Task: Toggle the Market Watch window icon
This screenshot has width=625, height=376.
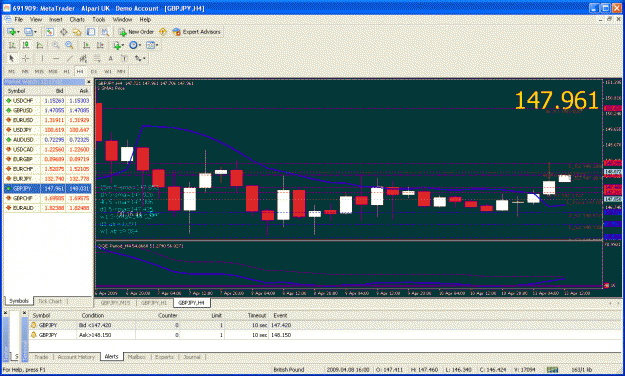Action: point(49,32)
